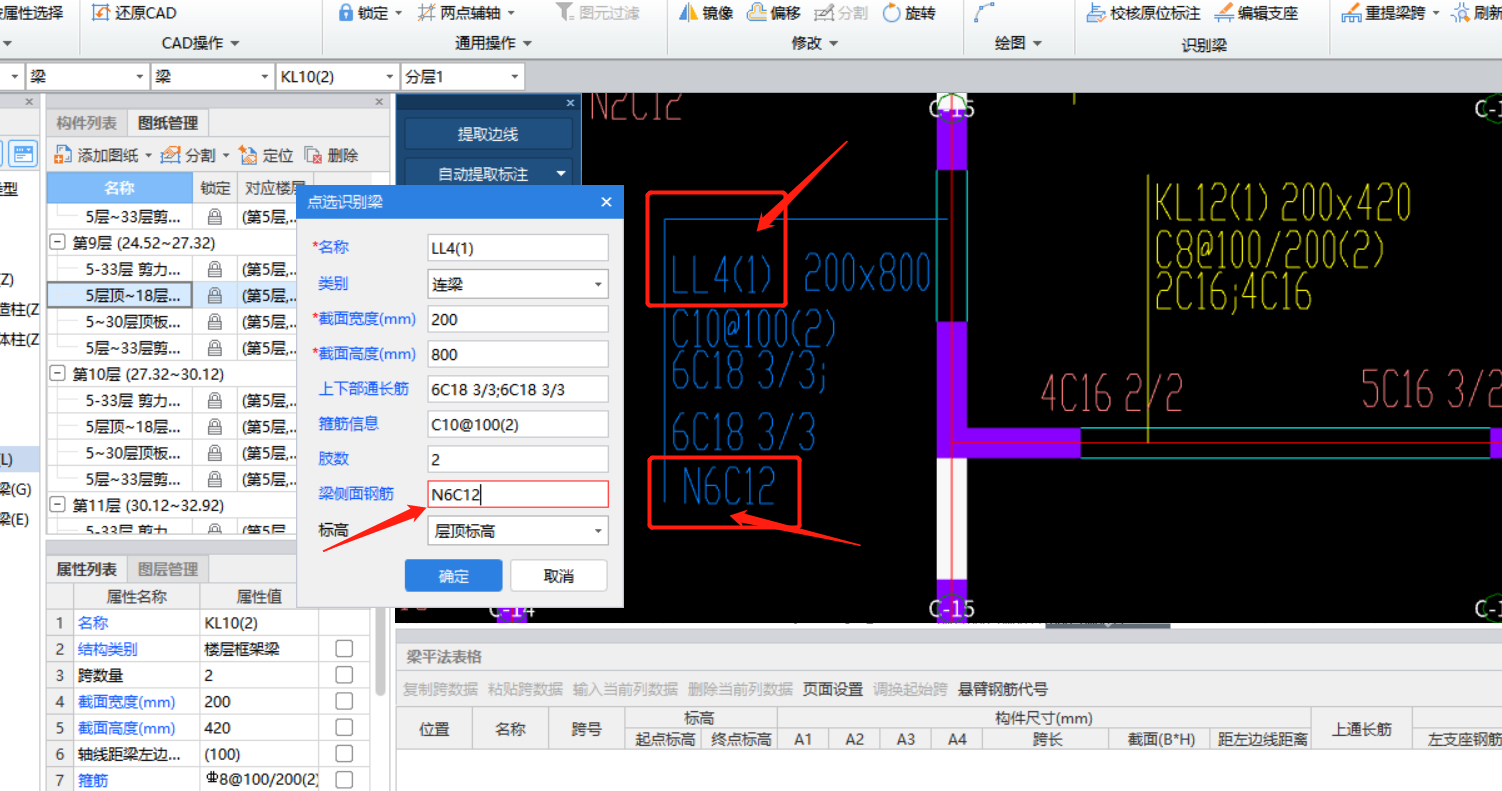Viewport: 1502px width, 791px height.
Task: Click the 分割 tool in 修改 group
Action: pos(841,13)
